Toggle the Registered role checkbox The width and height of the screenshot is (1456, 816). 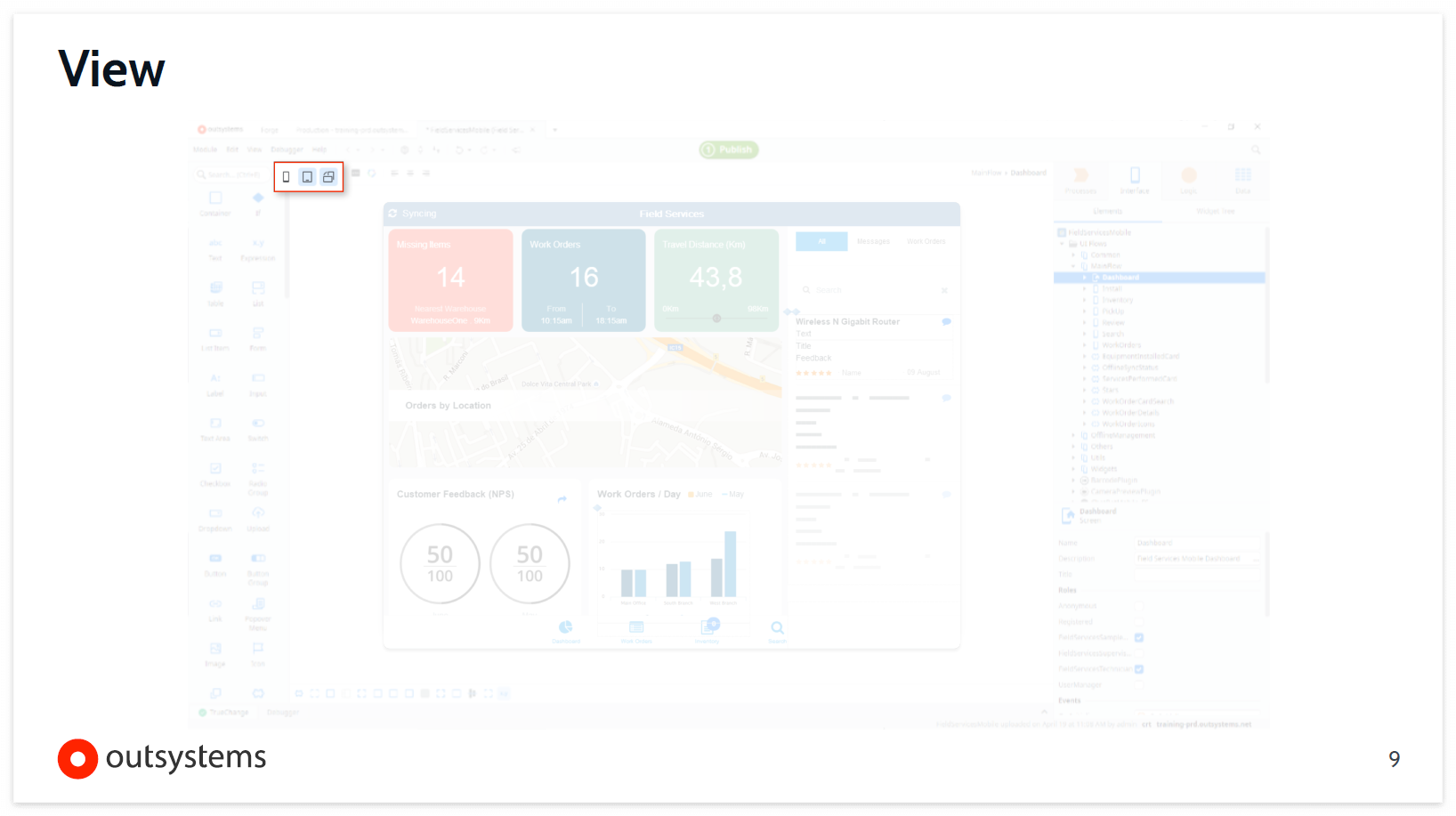[x=1139, y=622]
